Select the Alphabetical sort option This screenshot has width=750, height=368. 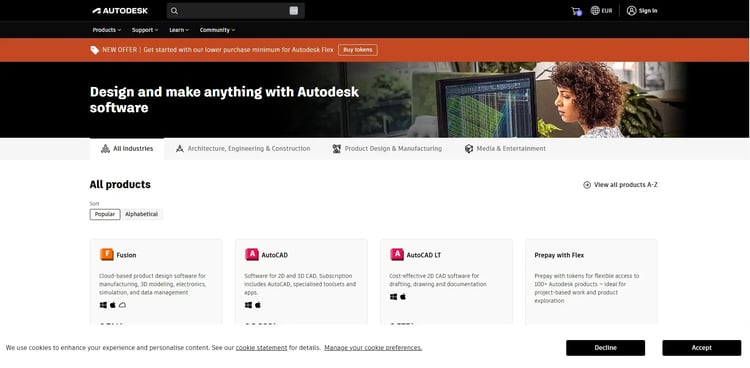[x=142, y=214]
